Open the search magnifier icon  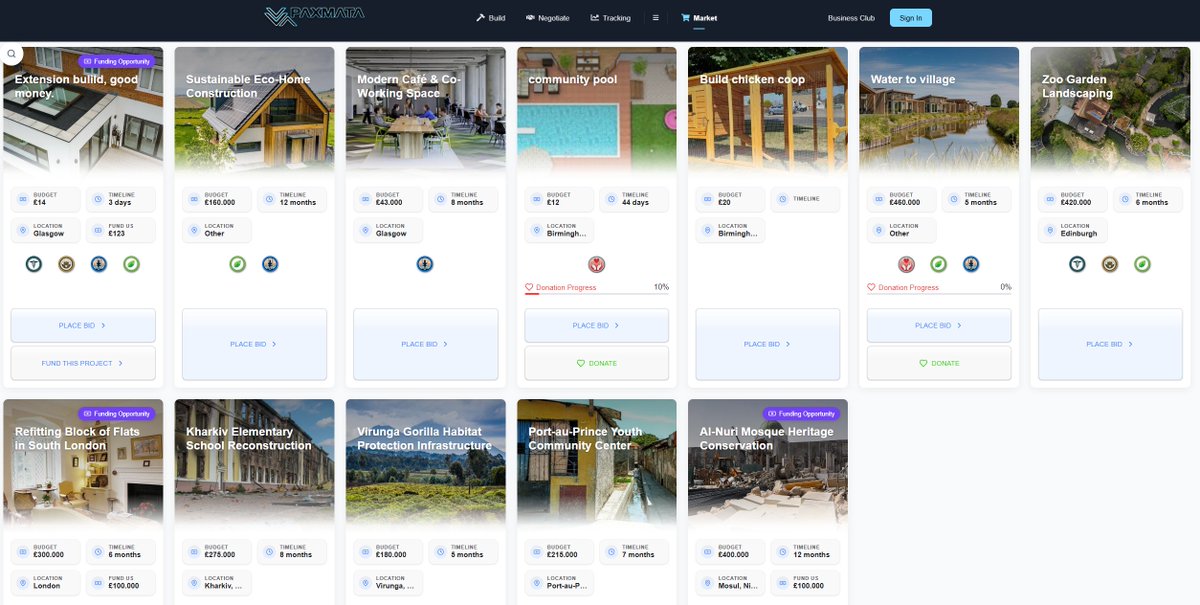(x=11, y=54)
